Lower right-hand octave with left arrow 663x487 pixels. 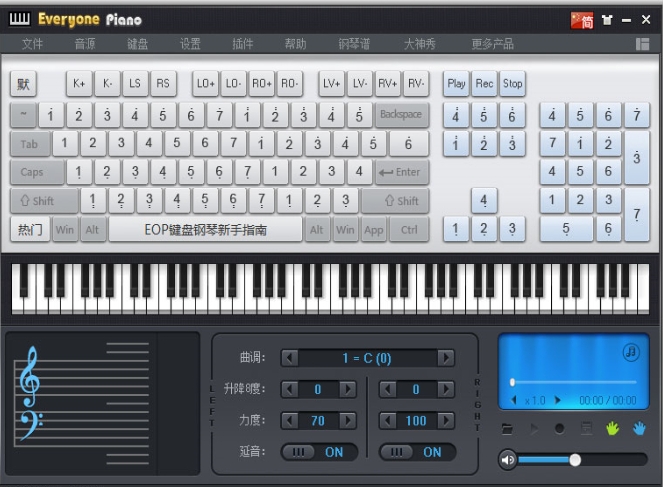(x=388, y=389)
